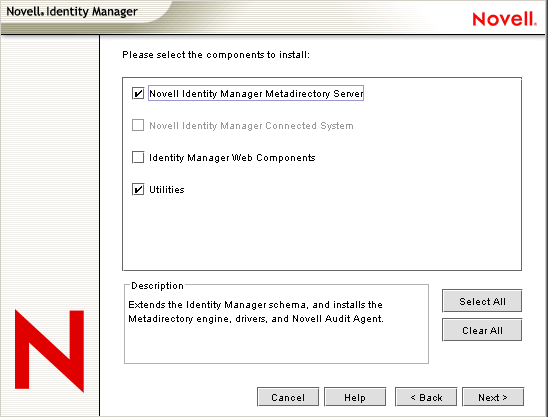Open Help for the installer
The image size is (548, 417).
click(355, 397)
